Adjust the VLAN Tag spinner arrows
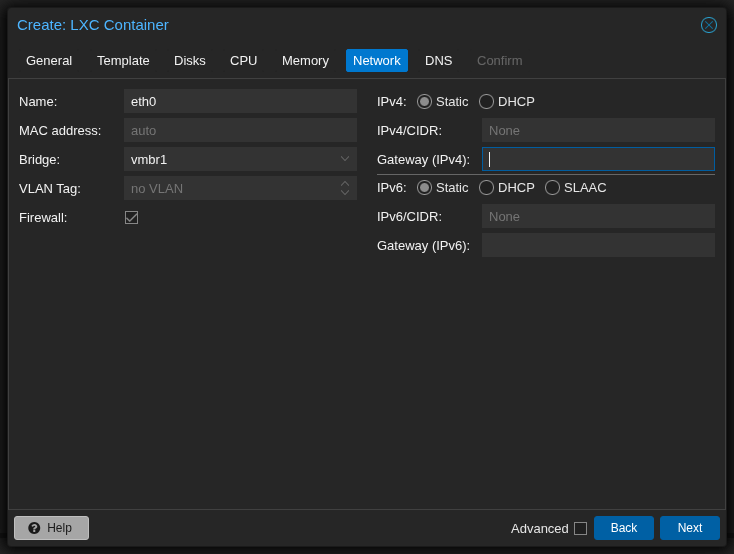 click(345, 188)
